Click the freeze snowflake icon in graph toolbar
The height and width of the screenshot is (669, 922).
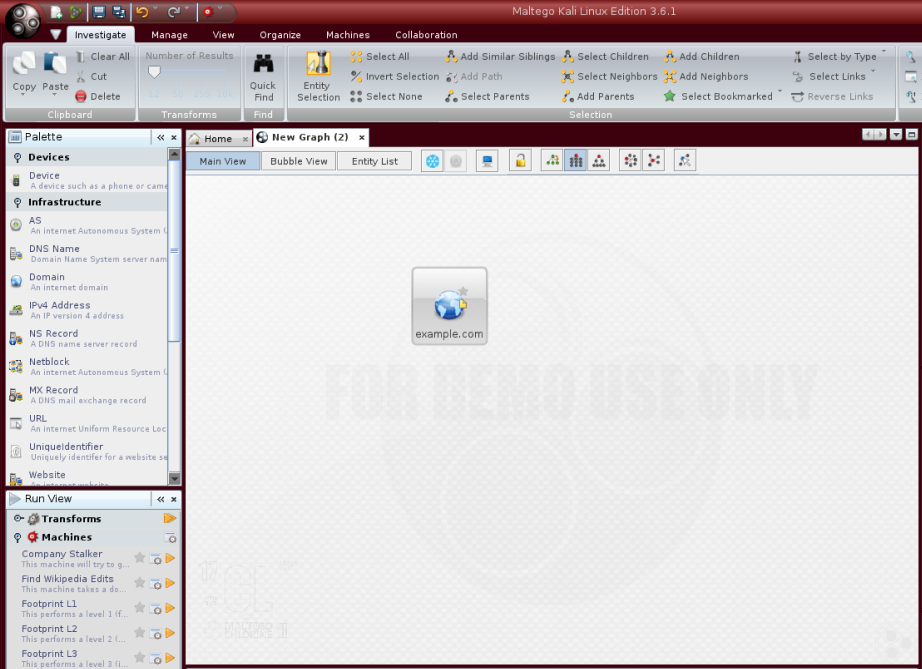(x=432, y=161)
